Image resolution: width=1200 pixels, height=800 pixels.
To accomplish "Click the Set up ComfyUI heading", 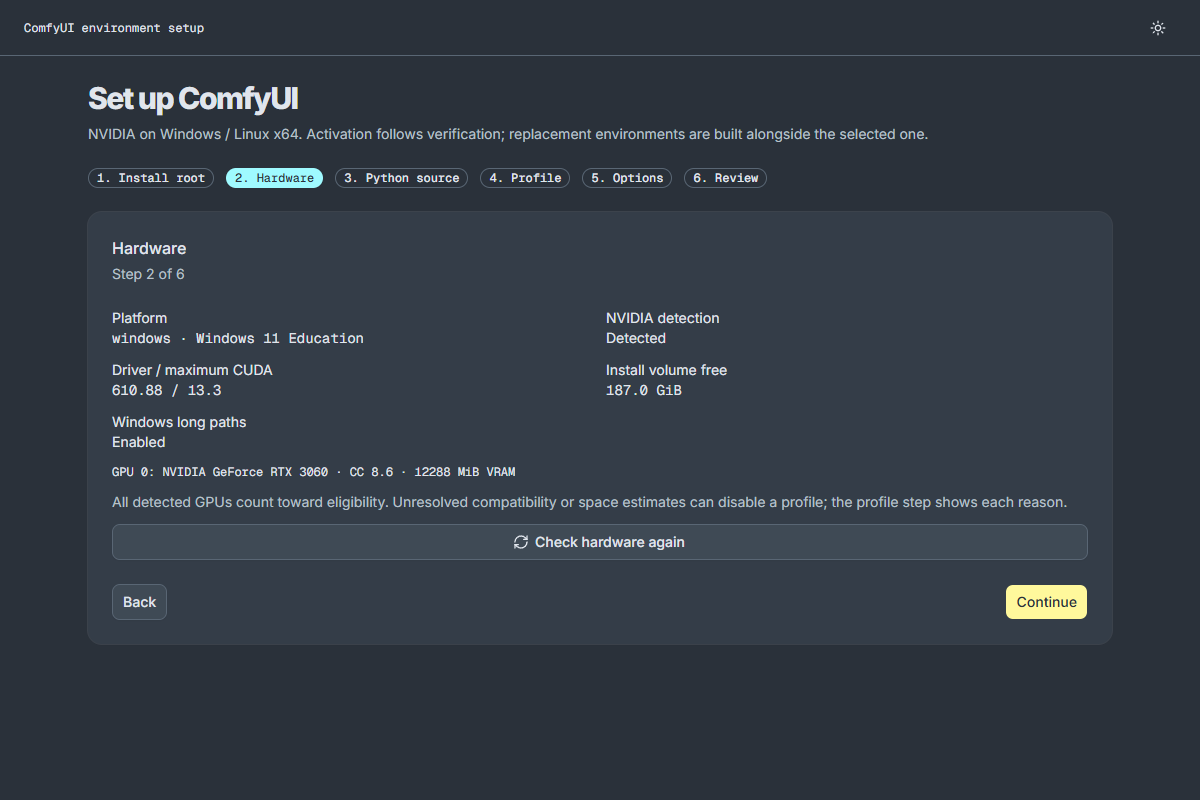I will click(x=193, y=99).
